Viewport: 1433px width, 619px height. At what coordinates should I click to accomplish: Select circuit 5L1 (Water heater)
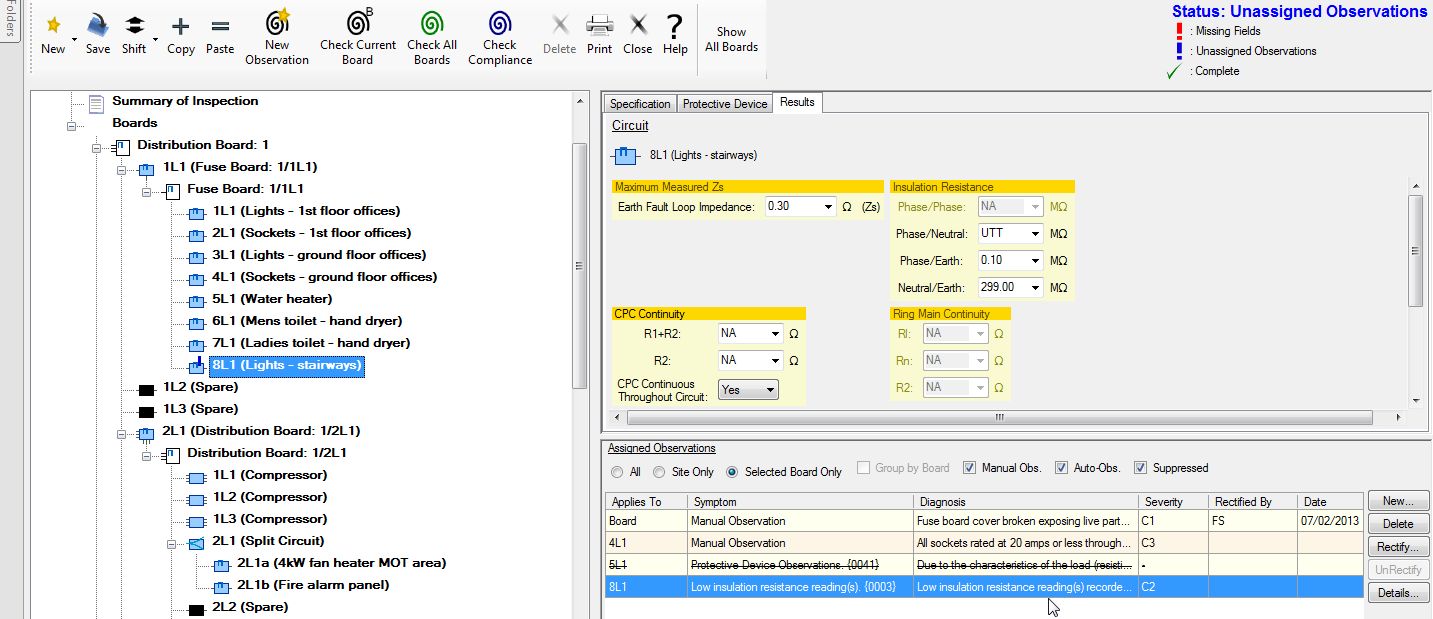coord(272,299)
